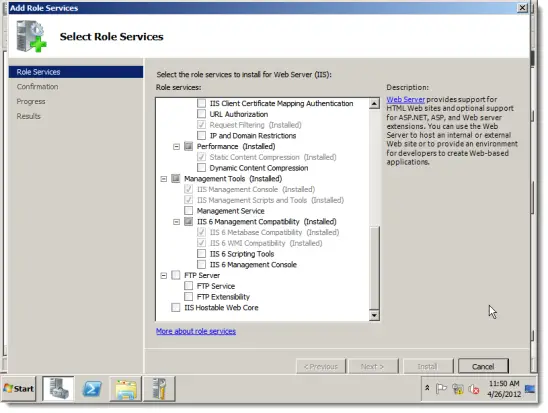Click the Next button
This screenshot has height=413, width=548.
pyautogui.click(x=373, y=366)
